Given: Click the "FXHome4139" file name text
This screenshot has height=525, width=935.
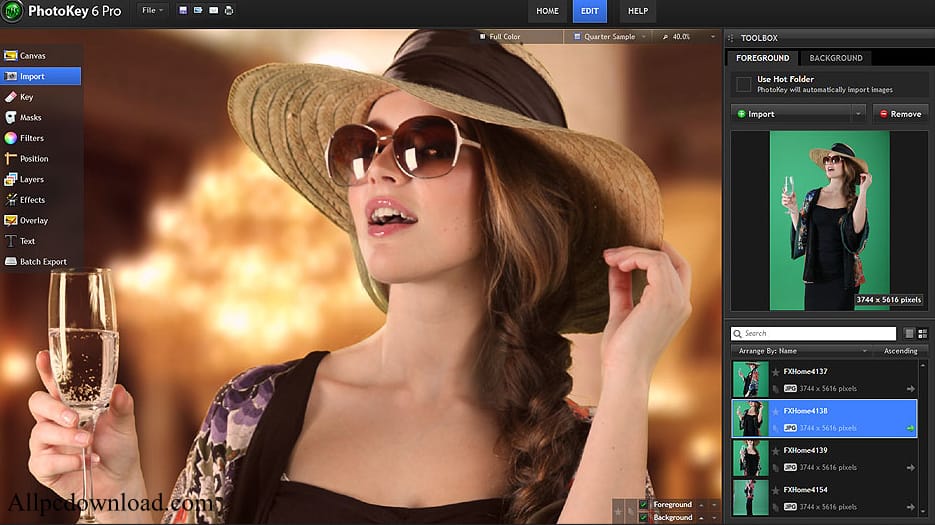Looking at the screenshot, I should pyautogui.click(x=805, y=450).
